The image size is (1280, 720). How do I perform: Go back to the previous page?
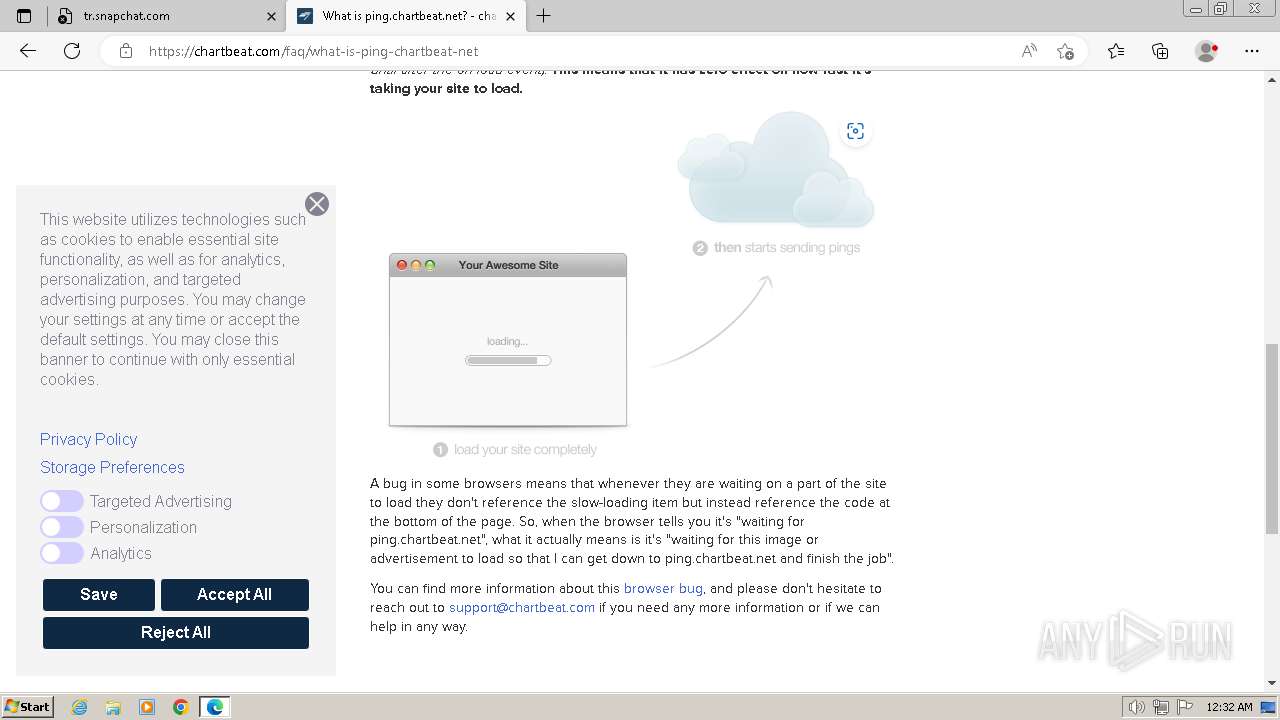click(x=28, y=51)
